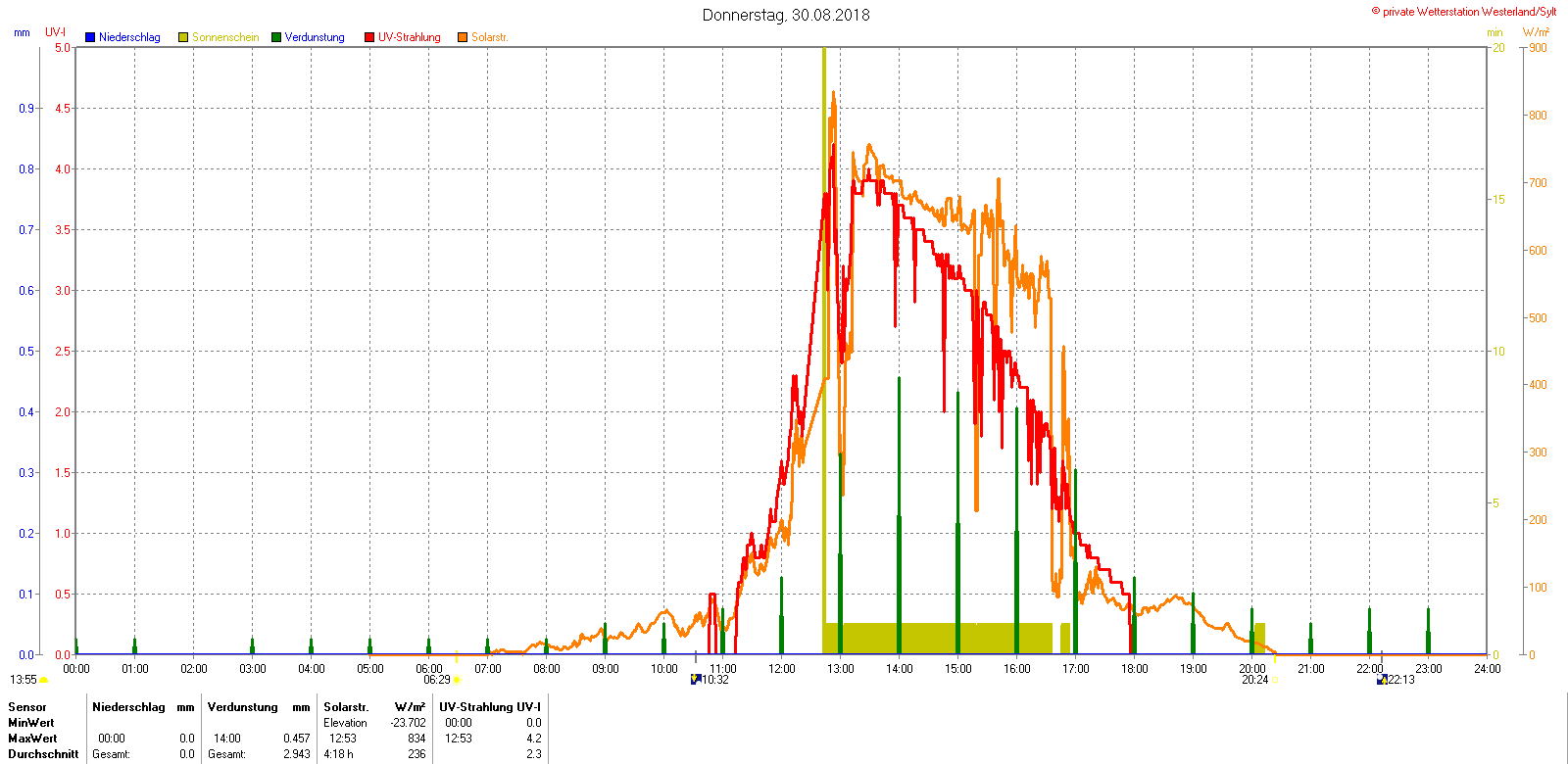Select the Sonnenschein legend label
Image resolution: width=1568 pixels, height=764 pixels.
(x=225, y=37)
